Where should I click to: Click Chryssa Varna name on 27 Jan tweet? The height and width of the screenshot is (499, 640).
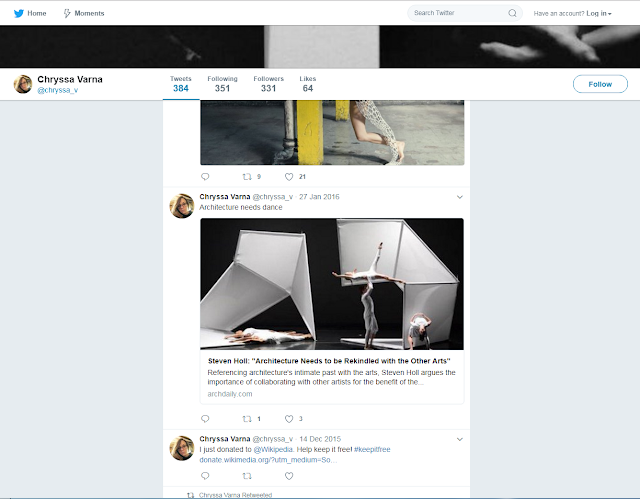click(224, 197)
